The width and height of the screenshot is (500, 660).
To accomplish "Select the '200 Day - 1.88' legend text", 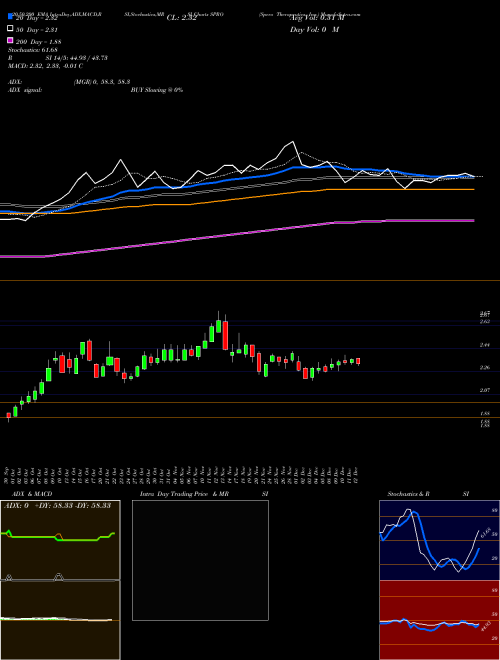I will pos(39,42).
